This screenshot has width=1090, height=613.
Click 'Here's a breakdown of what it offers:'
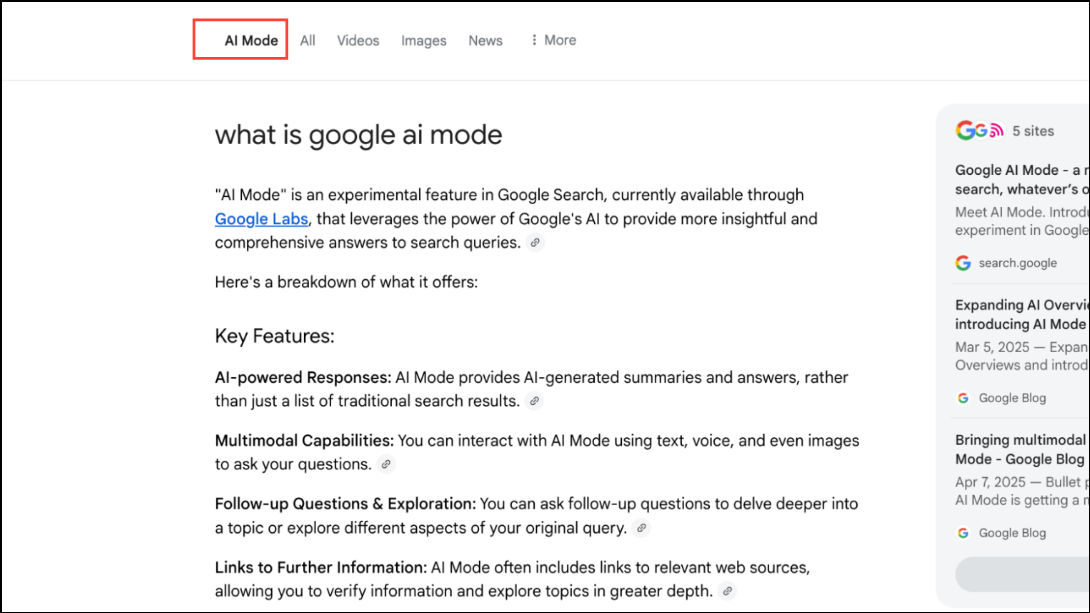click(346, 282)
